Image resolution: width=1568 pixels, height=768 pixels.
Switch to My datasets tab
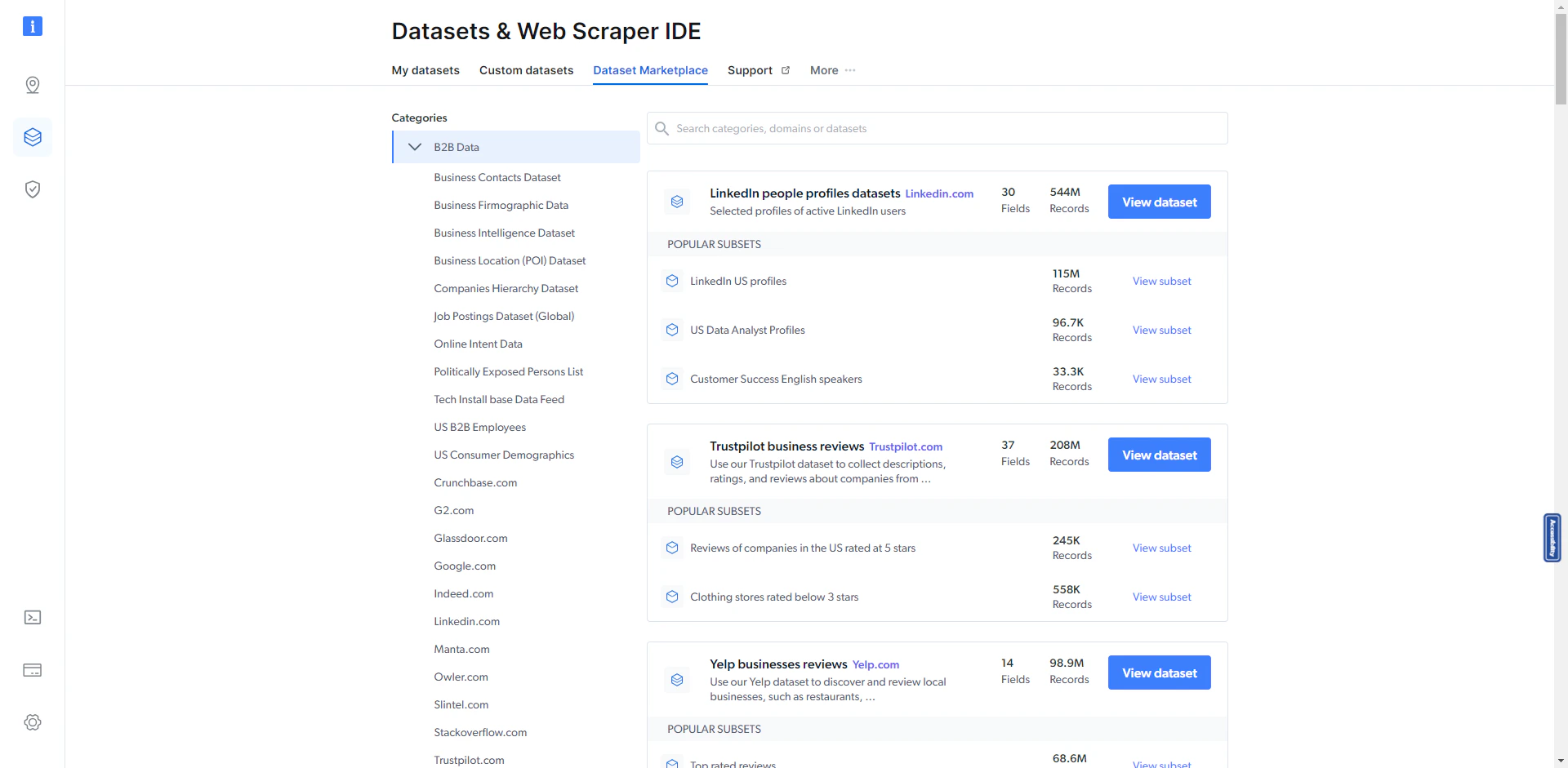coord(425,70)
